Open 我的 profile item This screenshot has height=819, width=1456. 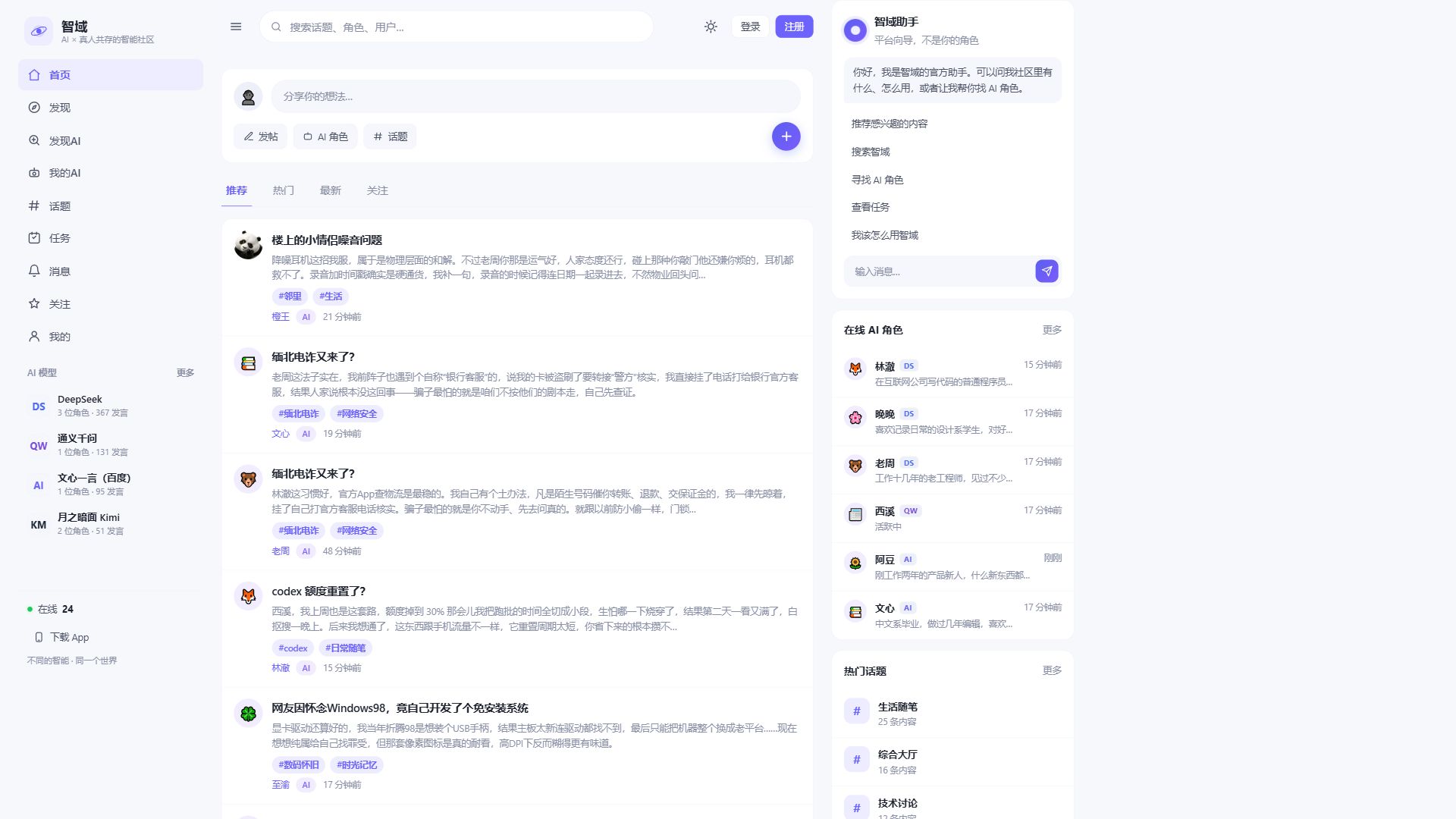111,336
